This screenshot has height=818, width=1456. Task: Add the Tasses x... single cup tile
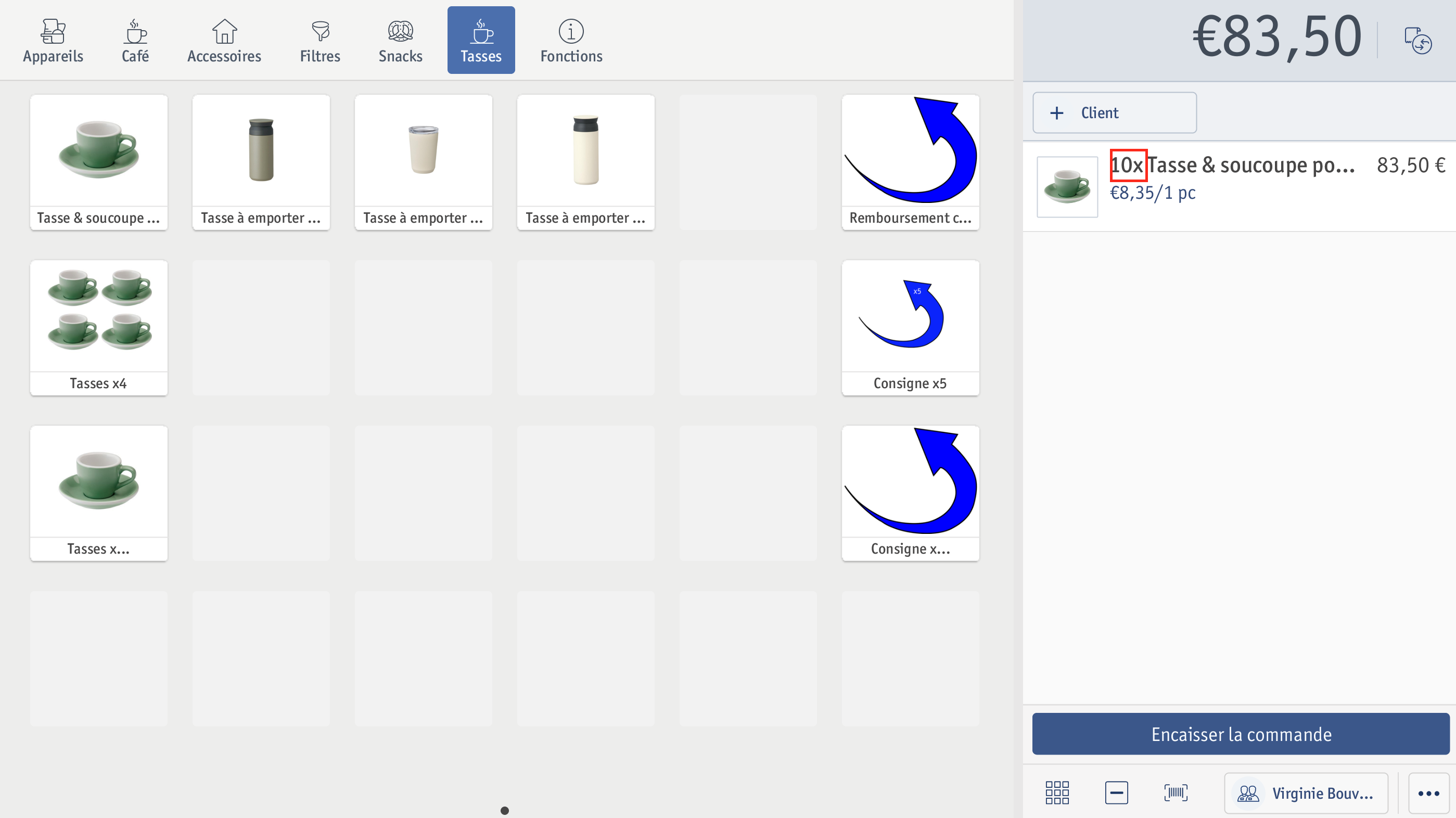99,493
